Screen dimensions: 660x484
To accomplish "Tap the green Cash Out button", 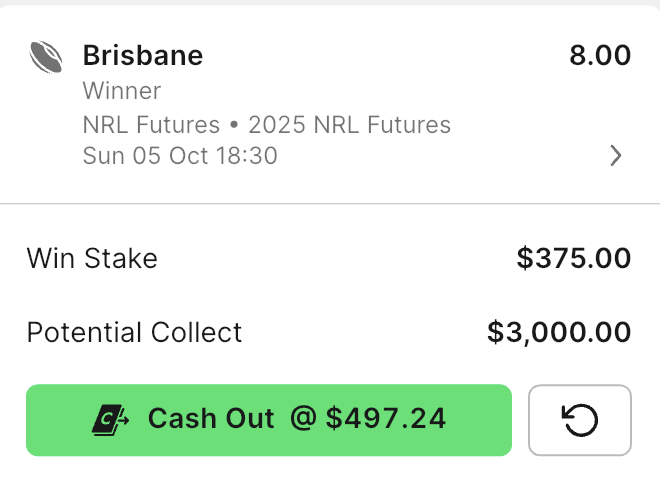I will 269,420.
